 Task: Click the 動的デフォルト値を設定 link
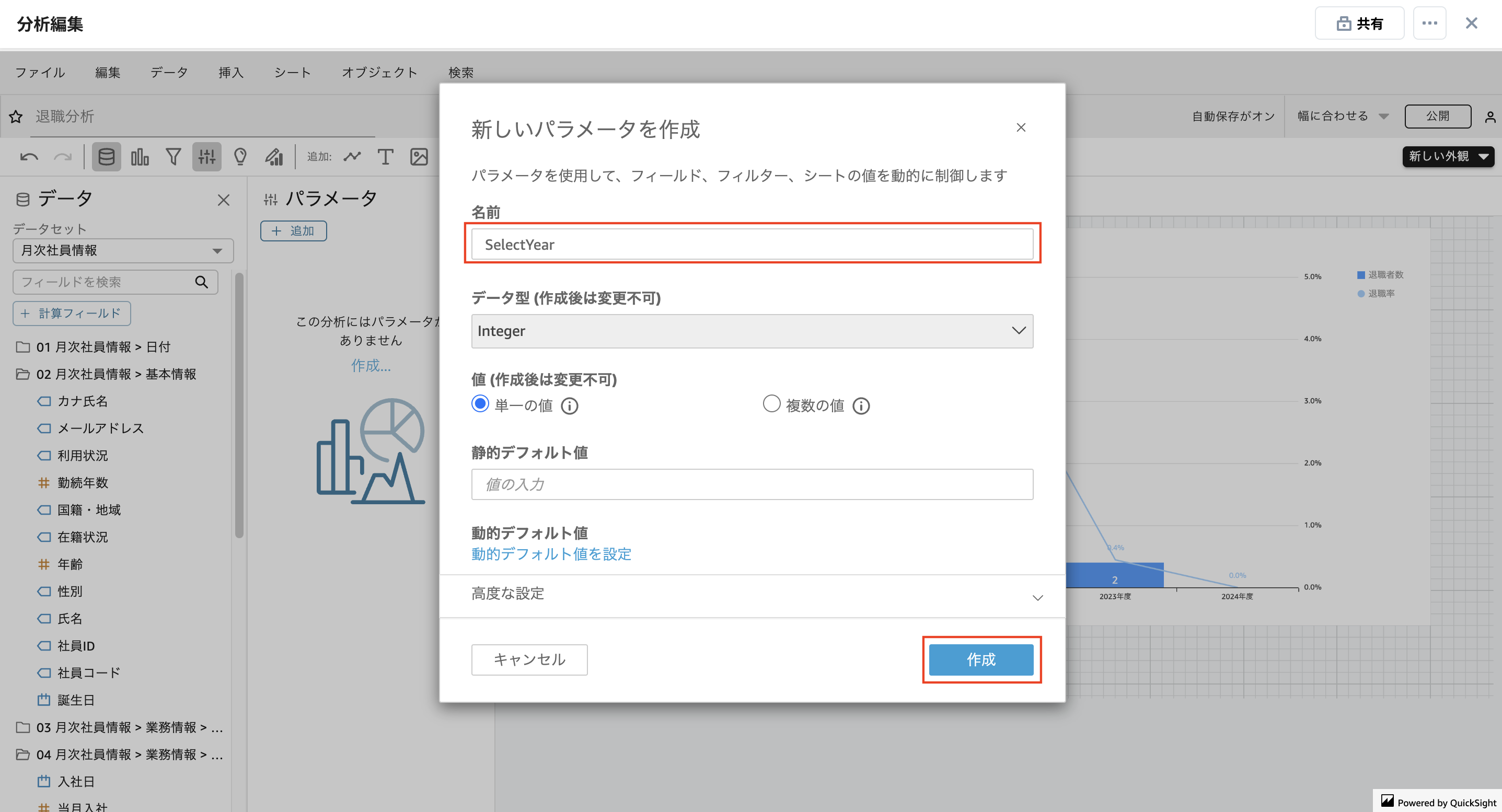click(x=551, y=554)
